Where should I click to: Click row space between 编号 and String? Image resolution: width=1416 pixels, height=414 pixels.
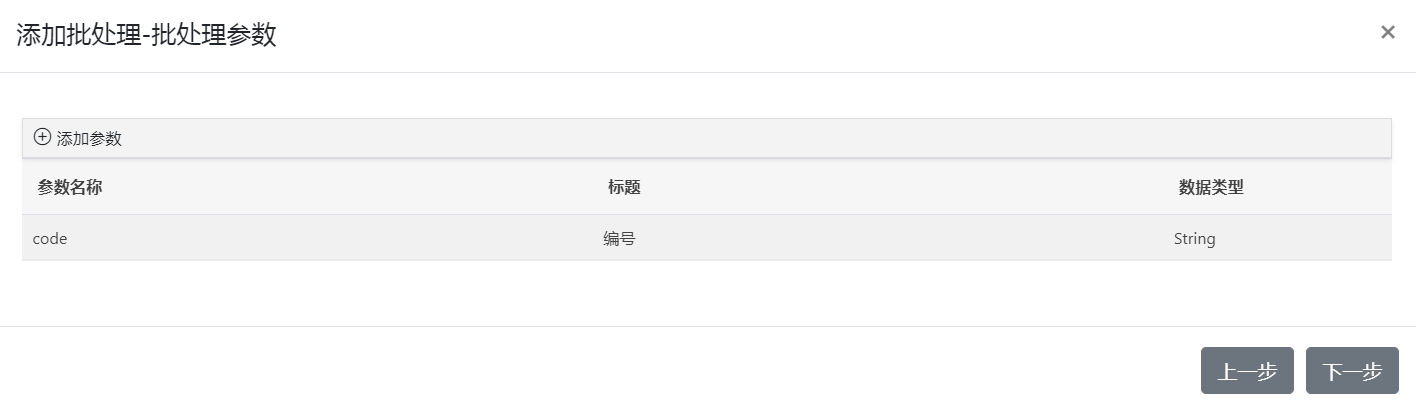[900, 239]
